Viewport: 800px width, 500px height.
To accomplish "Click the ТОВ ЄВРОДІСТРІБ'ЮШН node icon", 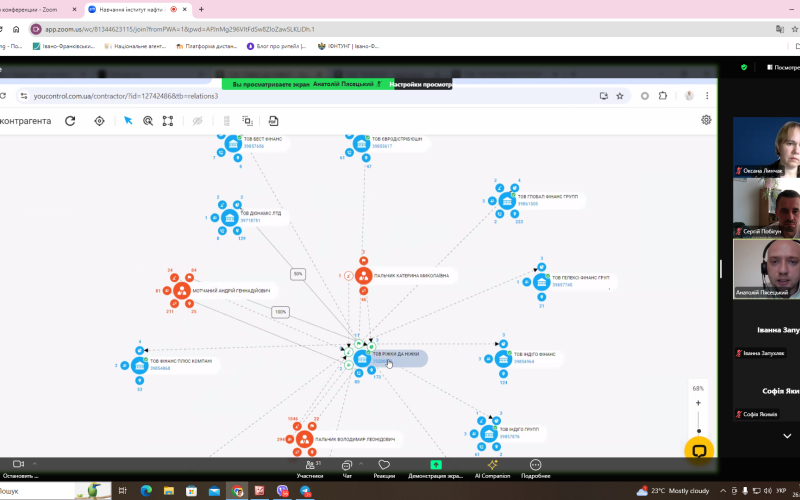I will tap(361, 143).
